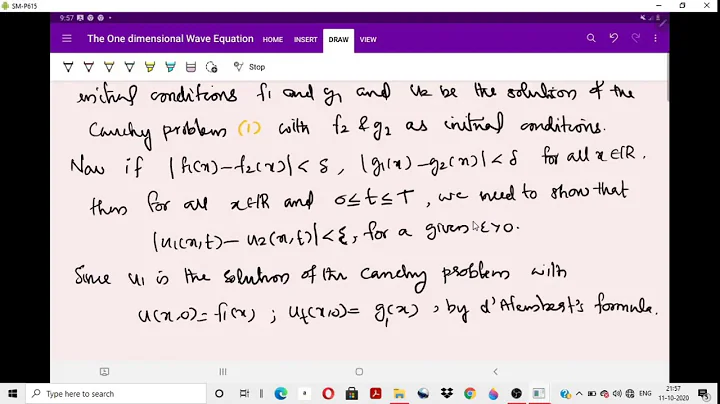The image size is (720, 404).
Task: Click the page vertical scrollbar
Action: (x=667, y=78)
